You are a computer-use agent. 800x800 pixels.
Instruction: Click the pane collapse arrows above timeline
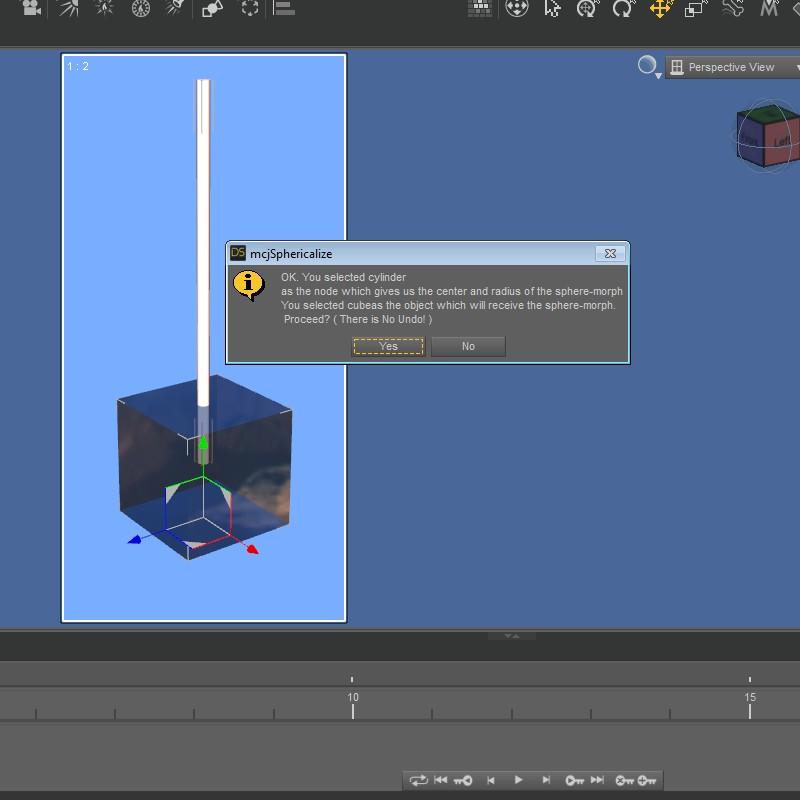pos(512,636)
